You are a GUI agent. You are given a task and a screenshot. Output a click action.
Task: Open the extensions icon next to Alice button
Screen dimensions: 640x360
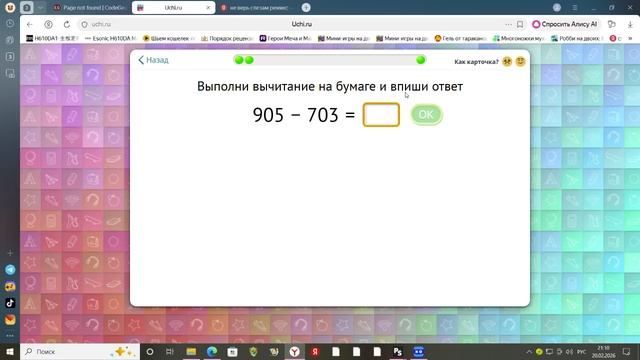point(611,24)
